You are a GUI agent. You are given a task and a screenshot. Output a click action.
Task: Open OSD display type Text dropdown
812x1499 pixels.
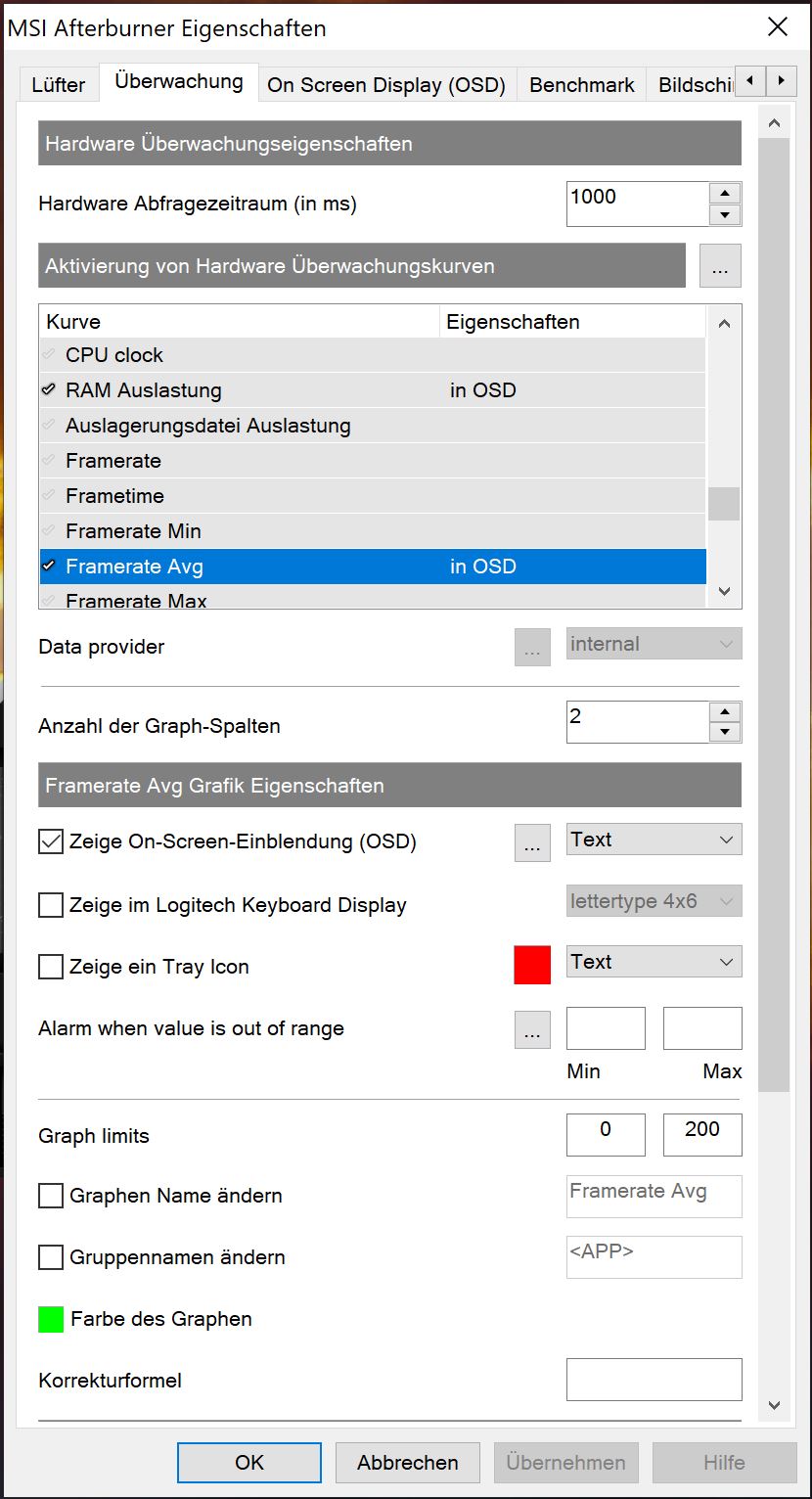[x=654, y=840]
